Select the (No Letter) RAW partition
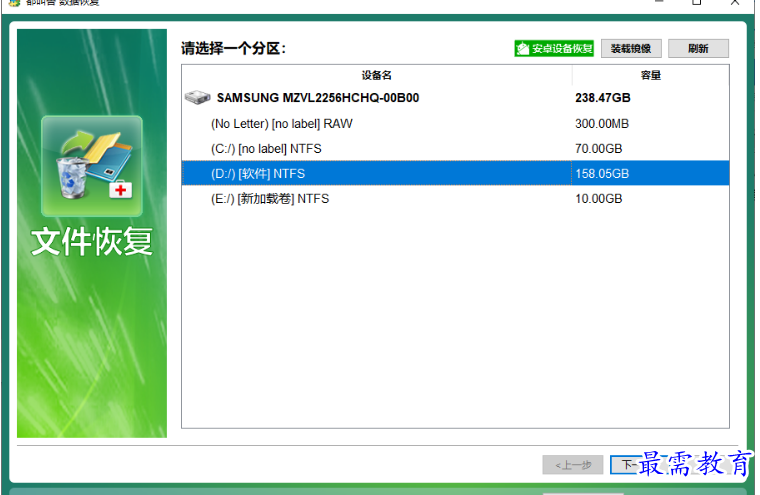This screenshot has height=495, width=760. tap(455, 124)
